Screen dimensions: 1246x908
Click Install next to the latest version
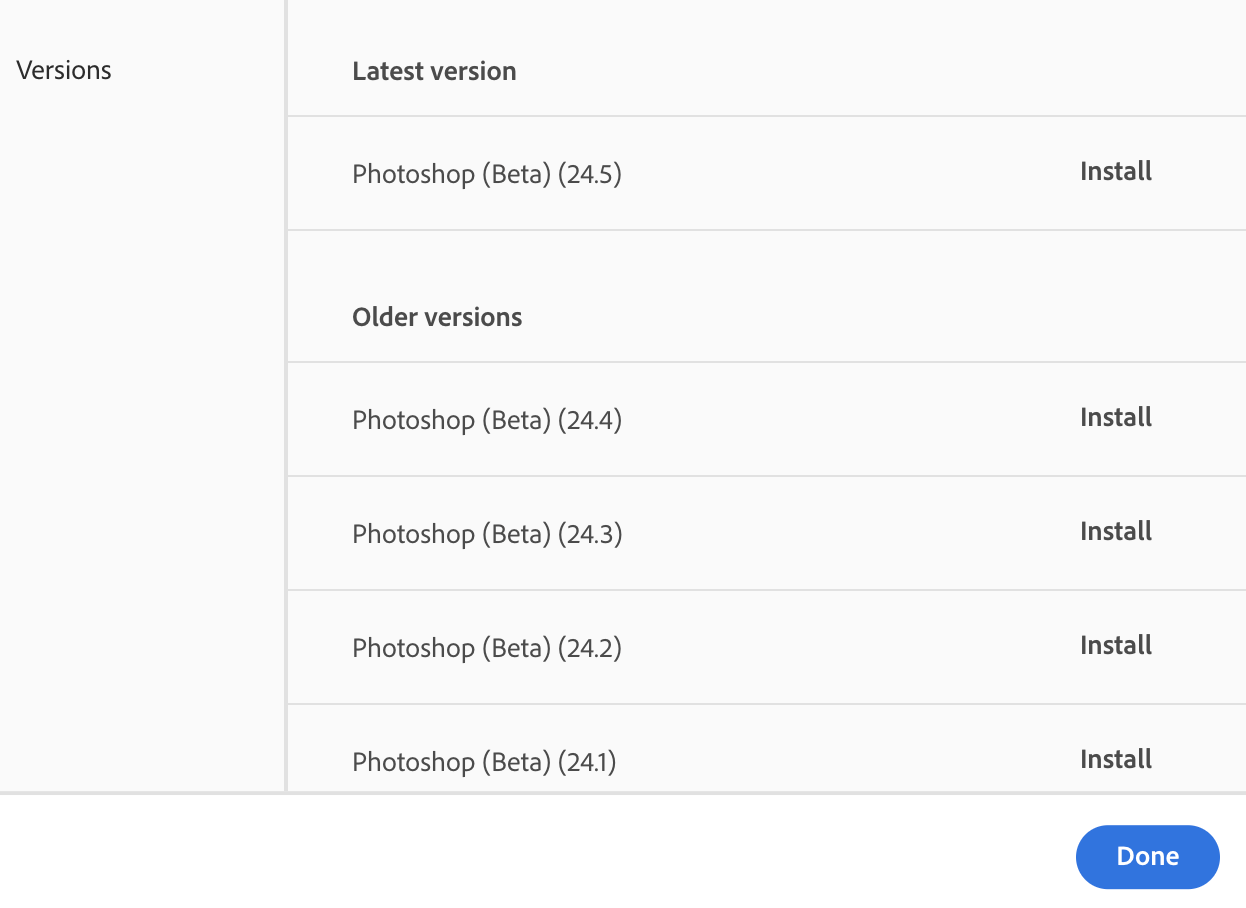[1115, 172]
